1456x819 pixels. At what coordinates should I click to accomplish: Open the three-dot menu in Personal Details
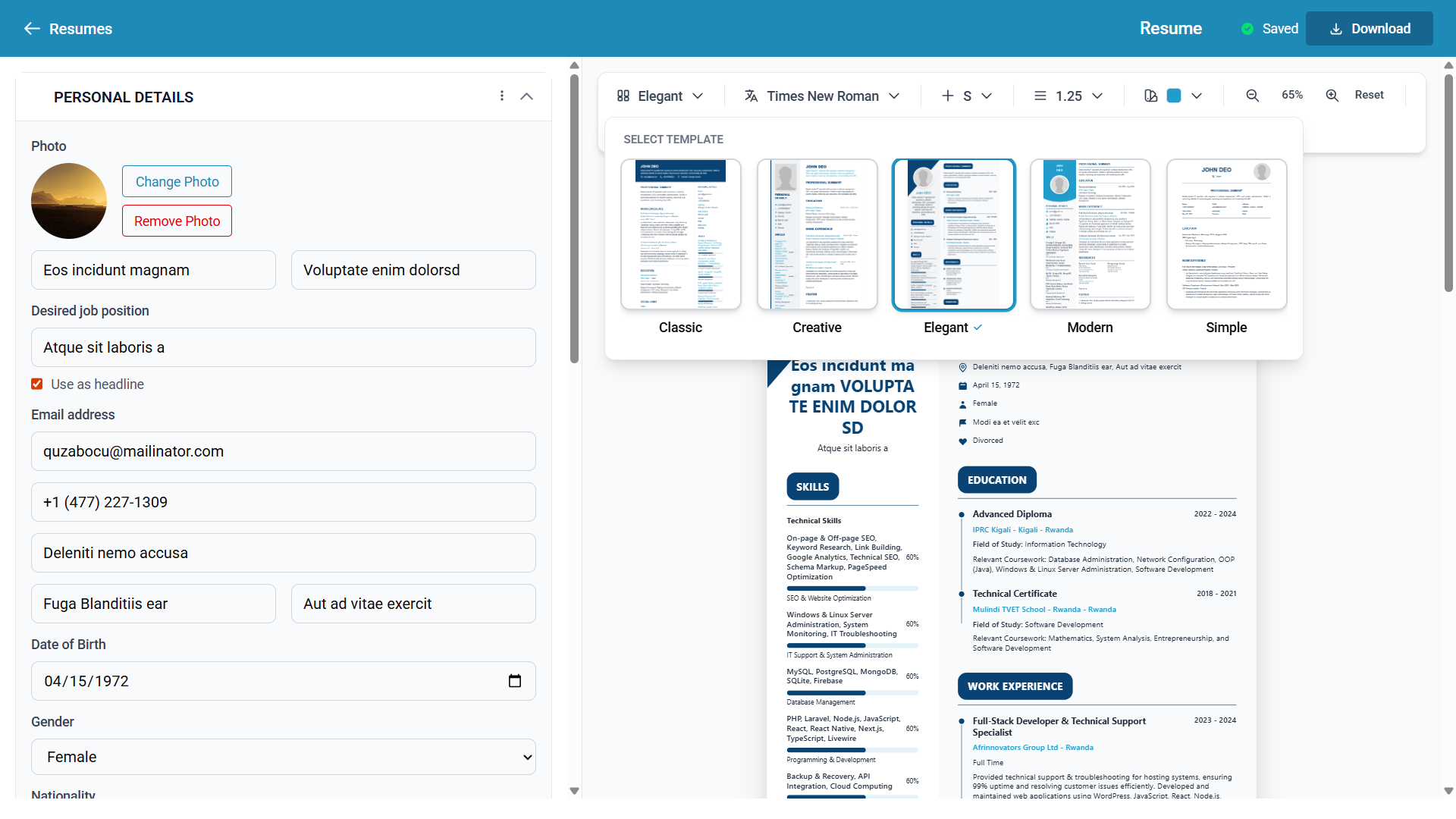pyautogui.click(x=502, y=96)
